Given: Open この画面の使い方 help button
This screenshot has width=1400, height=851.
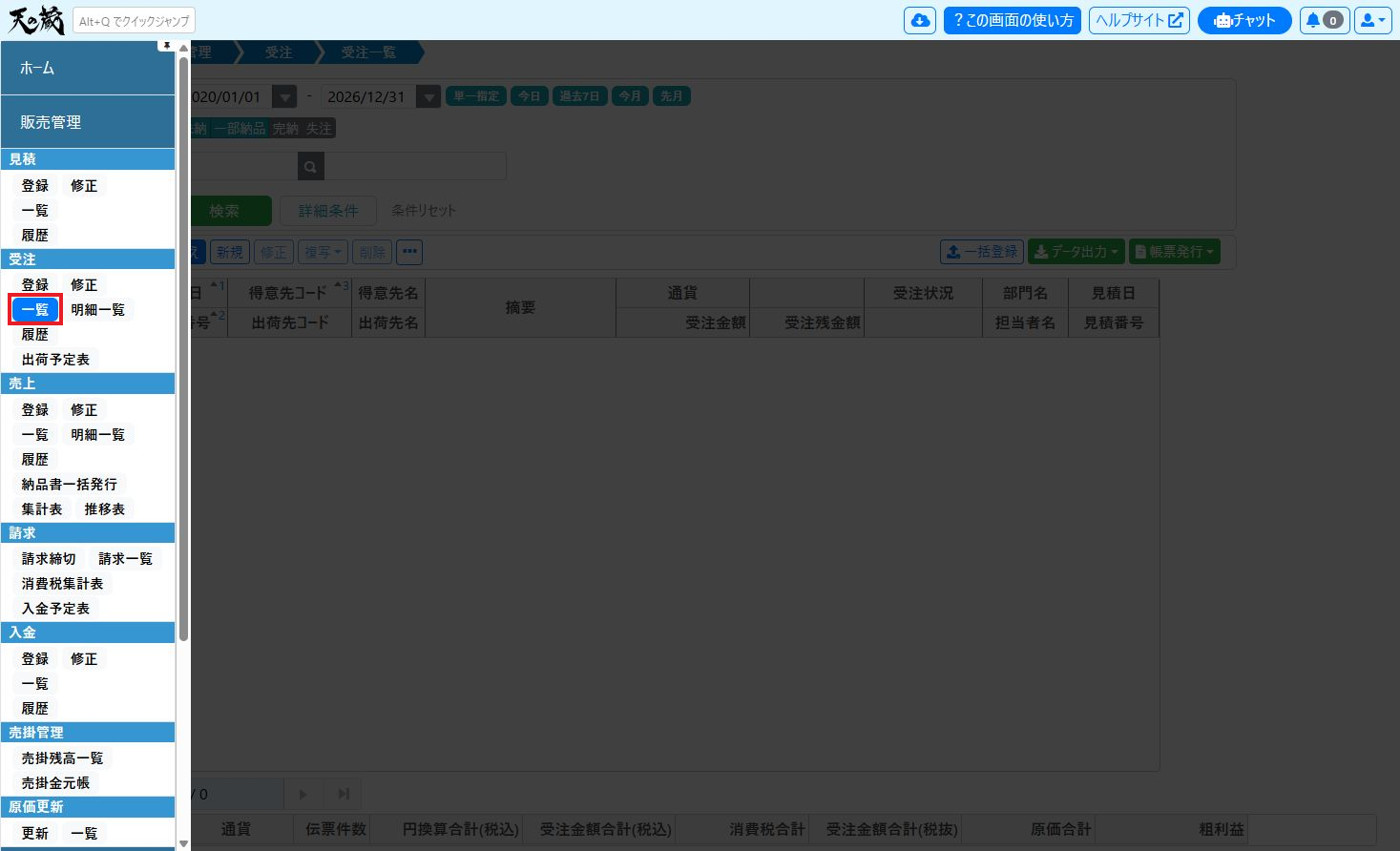Looking at the screenshot, I should (1013, 20).
